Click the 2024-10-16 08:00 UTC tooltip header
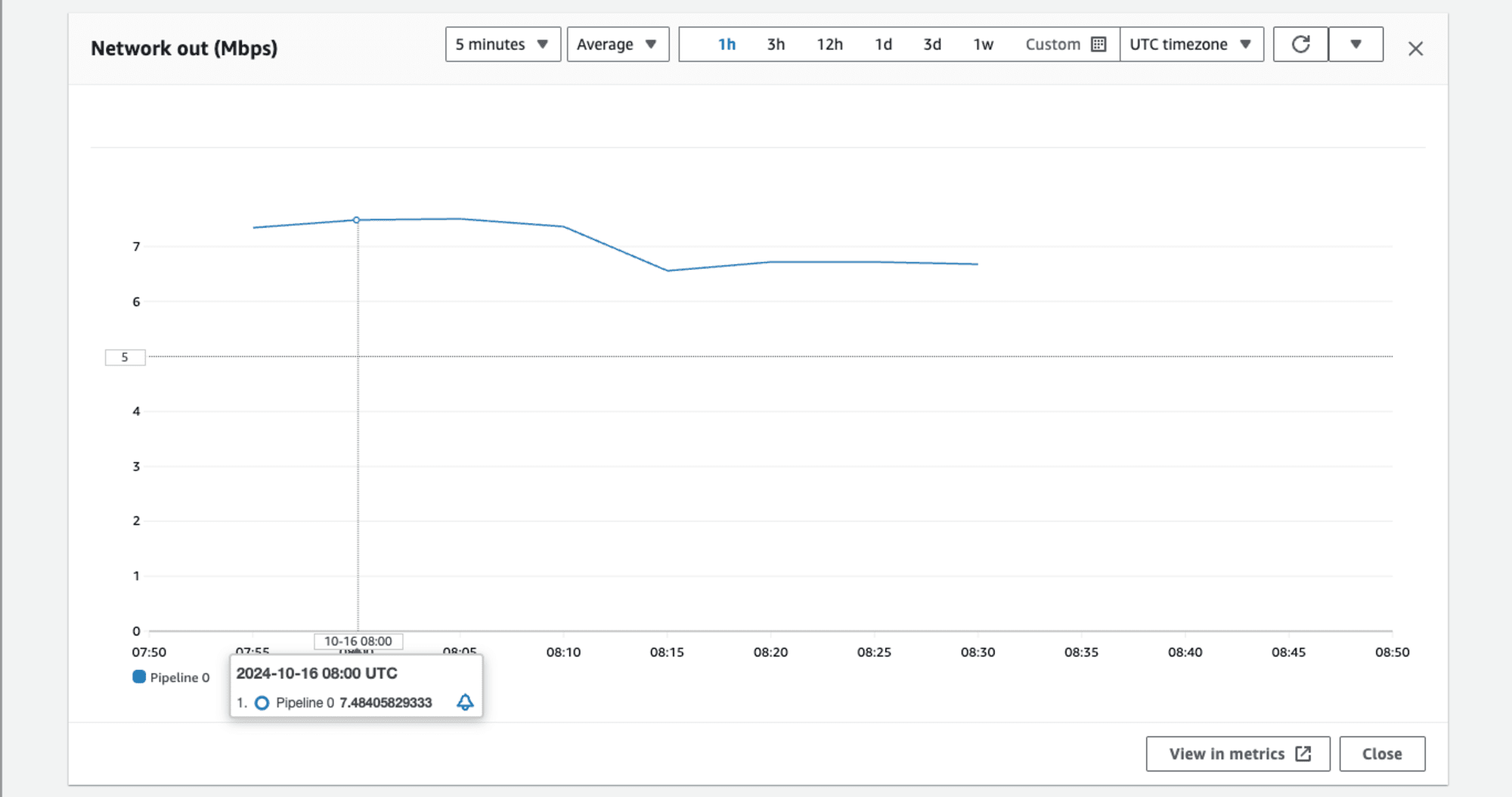 [x=316, y=673]
